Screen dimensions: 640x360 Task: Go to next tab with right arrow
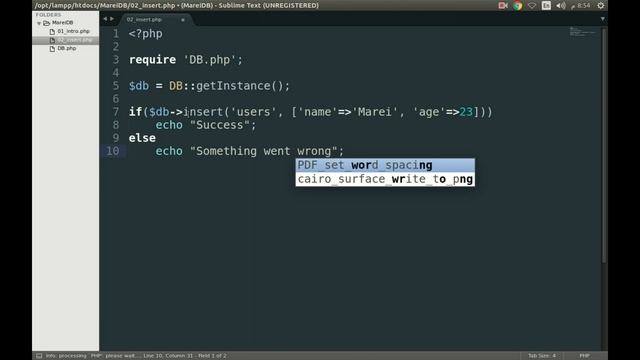(x=112, y=19)
